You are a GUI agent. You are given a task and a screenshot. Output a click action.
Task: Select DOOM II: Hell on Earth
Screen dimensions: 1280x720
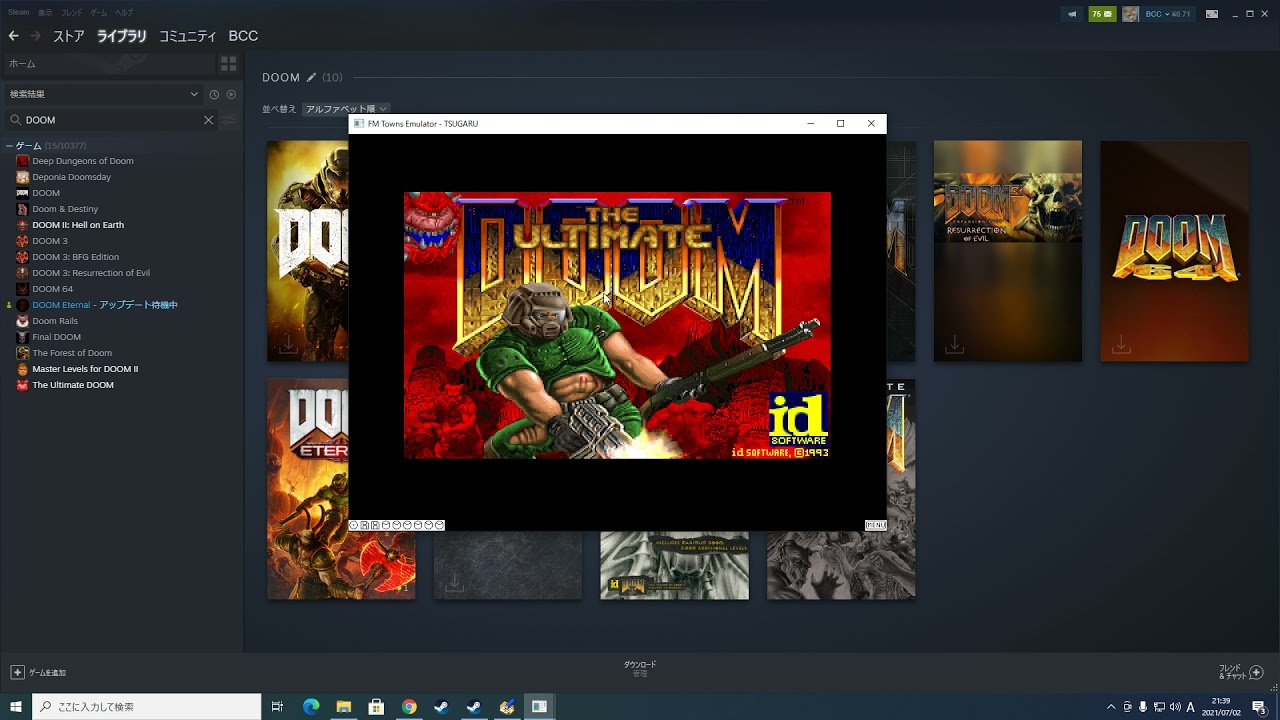tap(78, 225)
